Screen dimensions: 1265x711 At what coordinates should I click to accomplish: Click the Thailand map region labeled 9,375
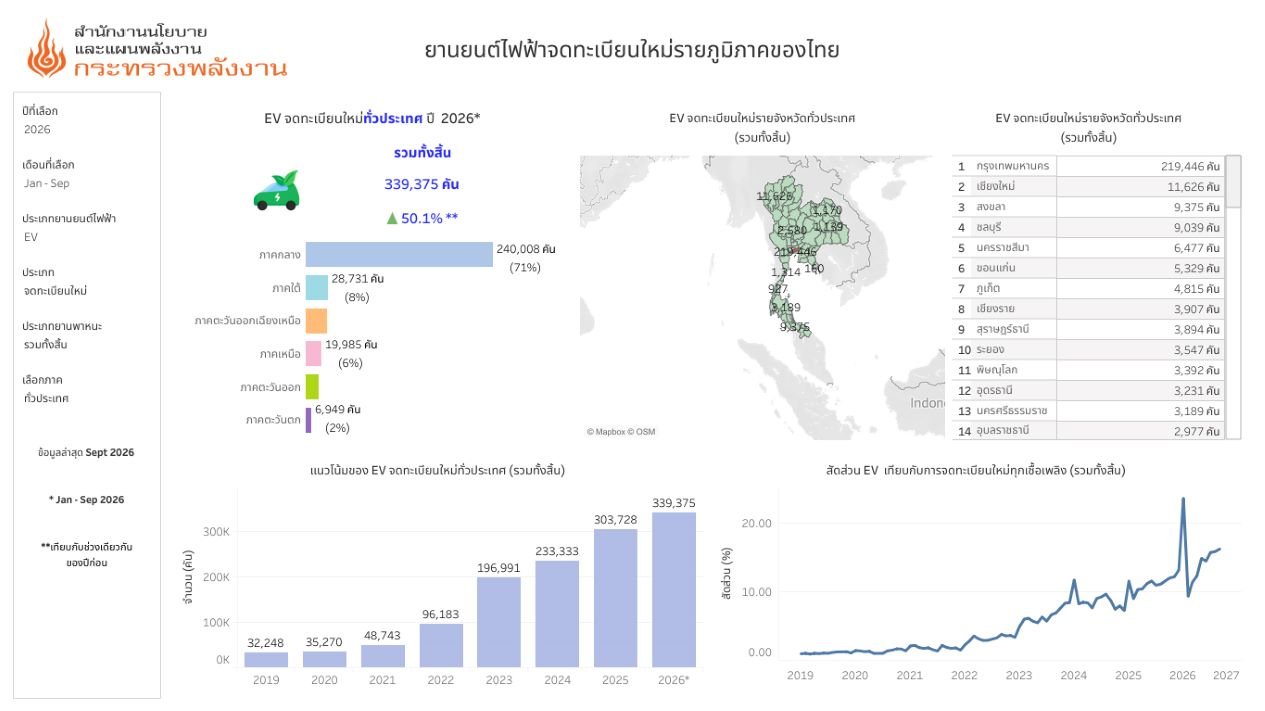pyautogui.click(x=796, y=327)
